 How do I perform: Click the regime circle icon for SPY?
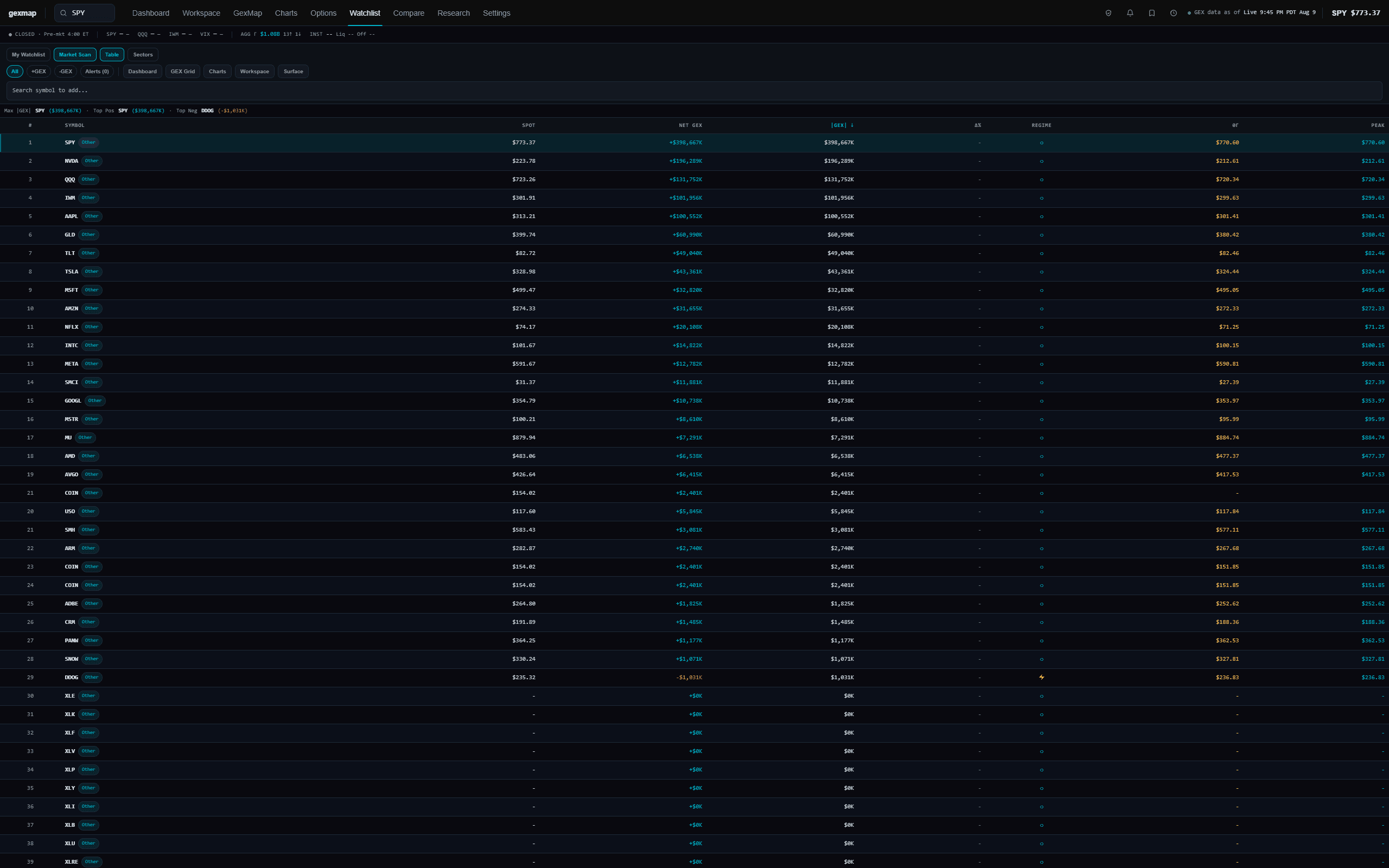click(1042, 143)
